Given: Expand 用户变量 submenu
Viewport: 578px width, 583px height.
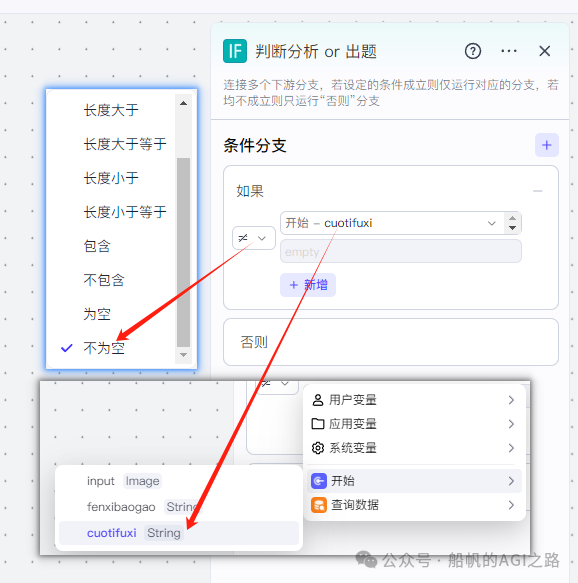Looking at the screenshot, I should [x=414, y=400].
